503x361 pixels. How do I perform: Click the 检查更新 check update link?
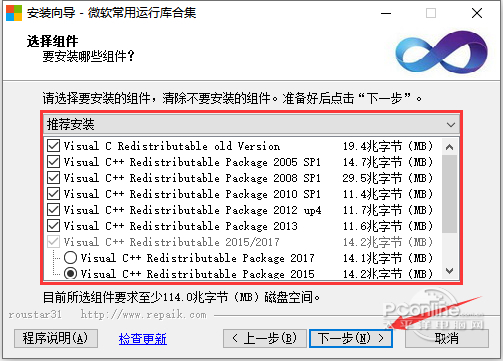(x=143, y=339)
